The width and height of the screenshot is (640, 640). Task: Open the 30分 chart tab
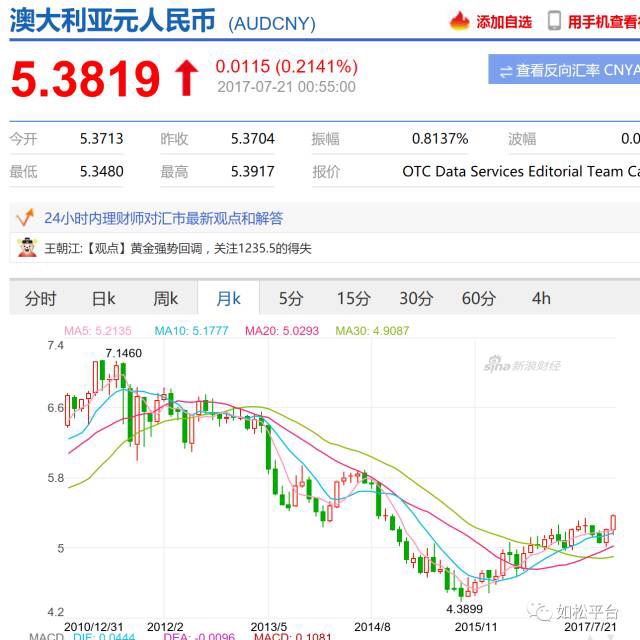[416, 298]
